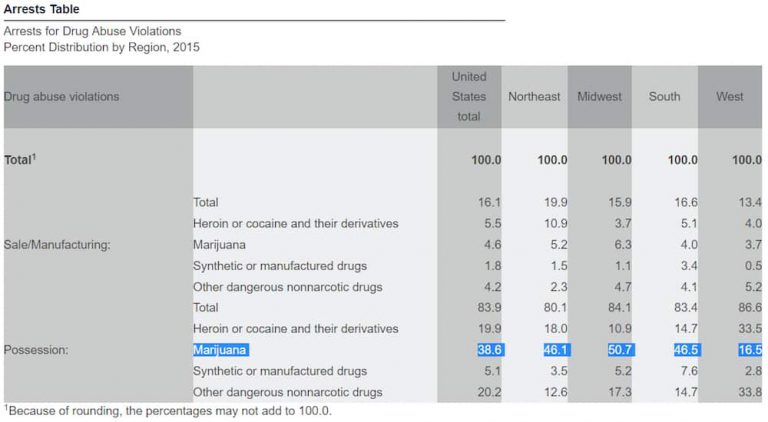
Task: Click the highlighted "Marijuana" possession label
Action: (x=219, y=350)
